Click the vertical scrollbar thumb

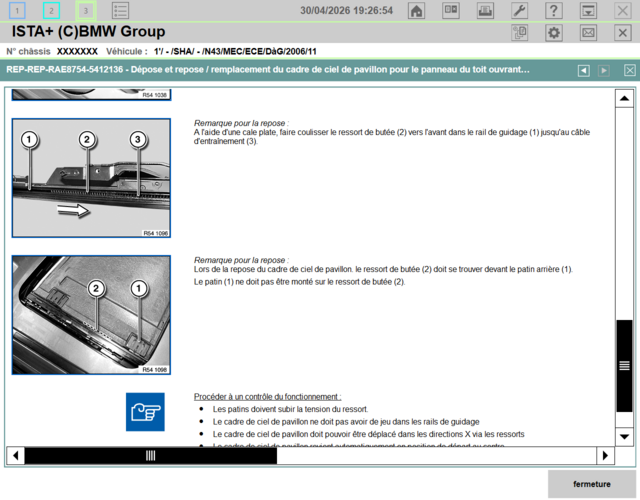(x=624, y=366)
